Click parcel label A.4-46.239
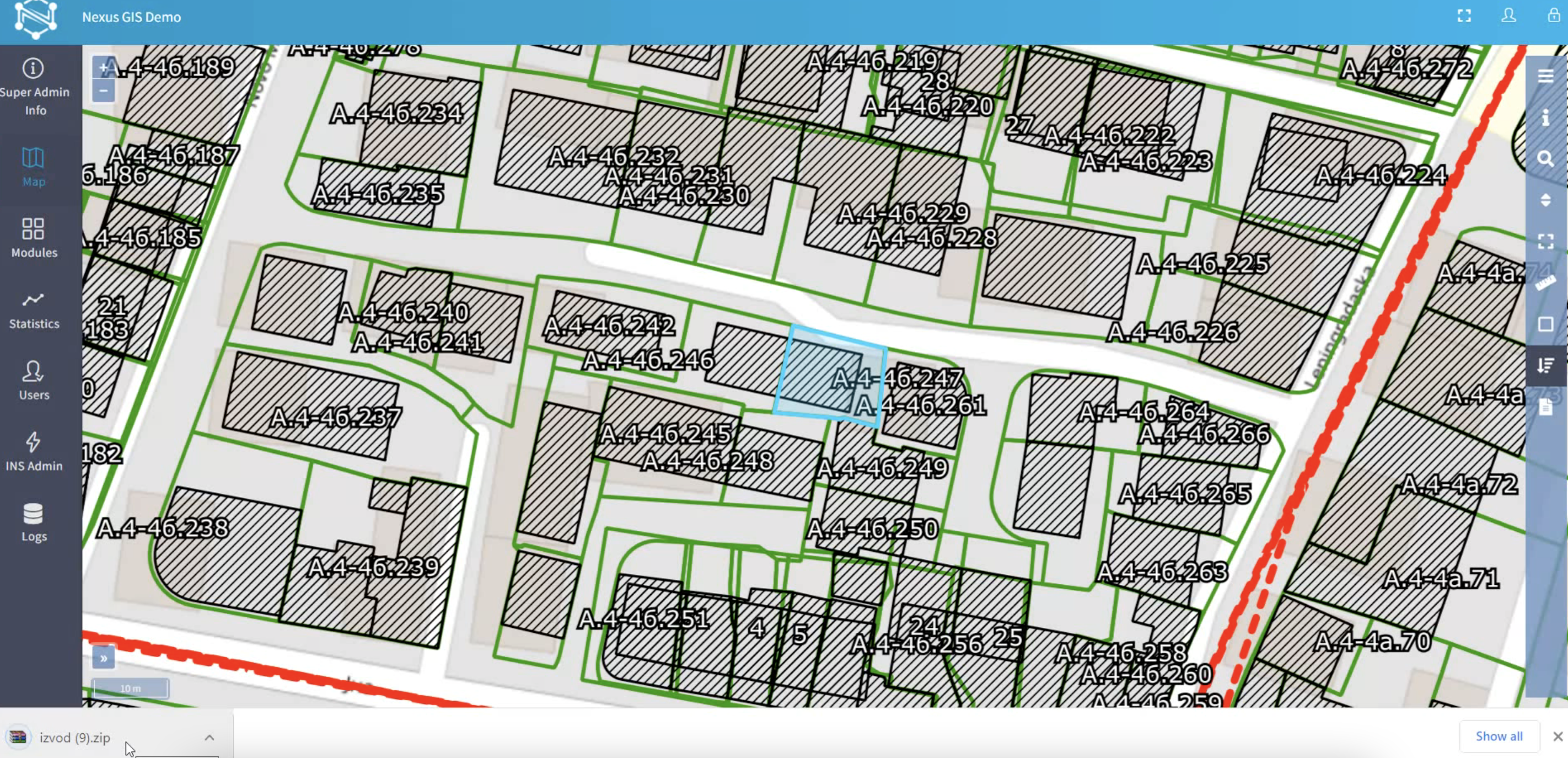The image size is (1568, 758). (x=373, y=568)
